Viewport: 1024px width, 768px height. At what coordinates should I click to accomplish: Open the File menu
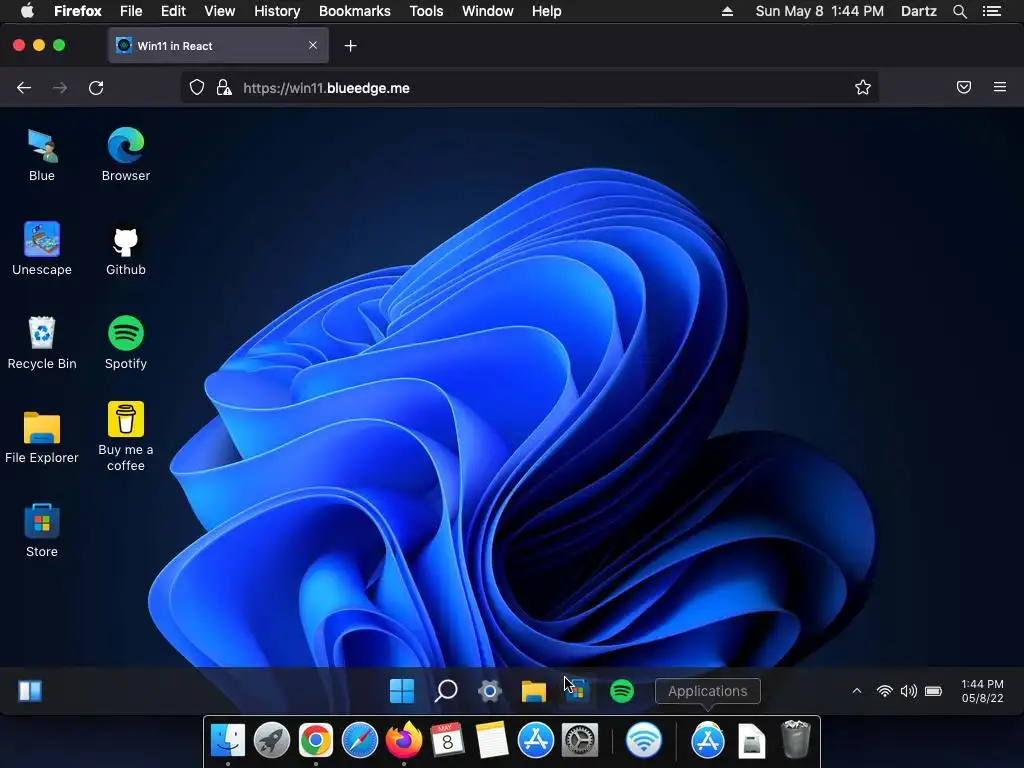[131, 11]
